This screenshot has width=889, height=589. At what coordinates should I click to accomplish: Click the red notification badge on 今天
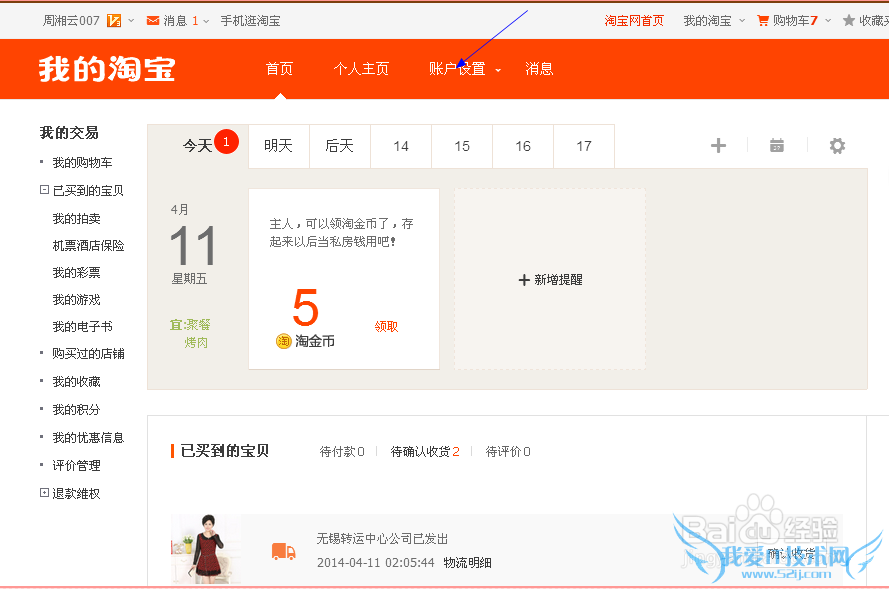[x=226, y=142]
